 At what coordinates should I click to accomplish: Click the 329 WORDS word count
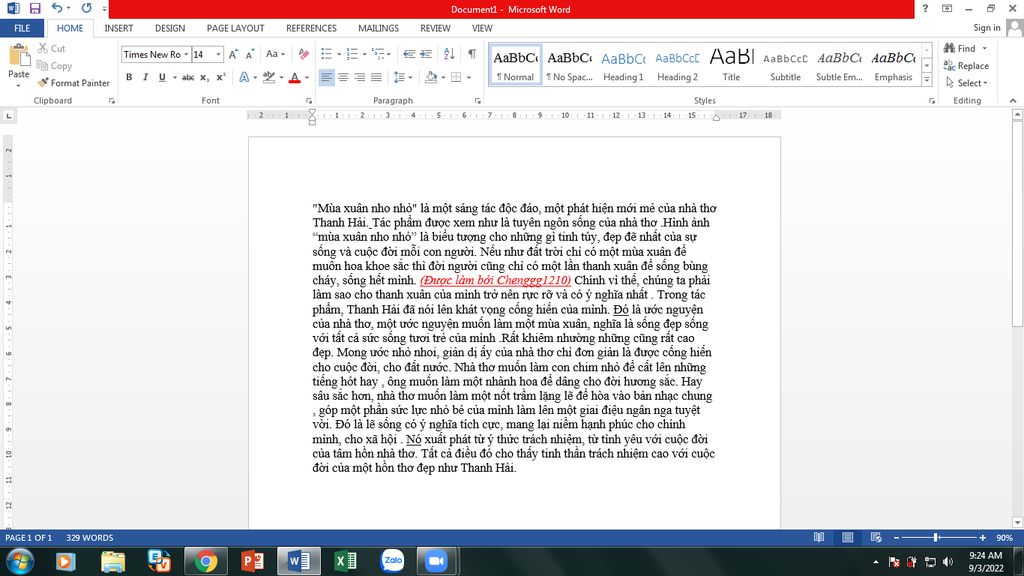pos(89,537)
